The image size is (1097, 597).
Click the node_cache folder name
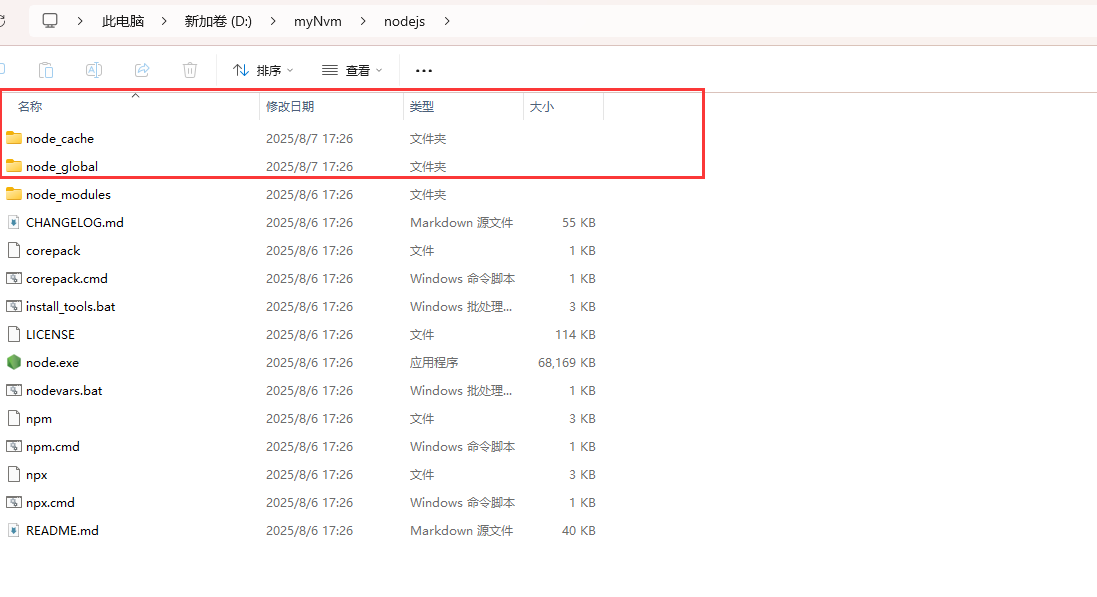60,139
